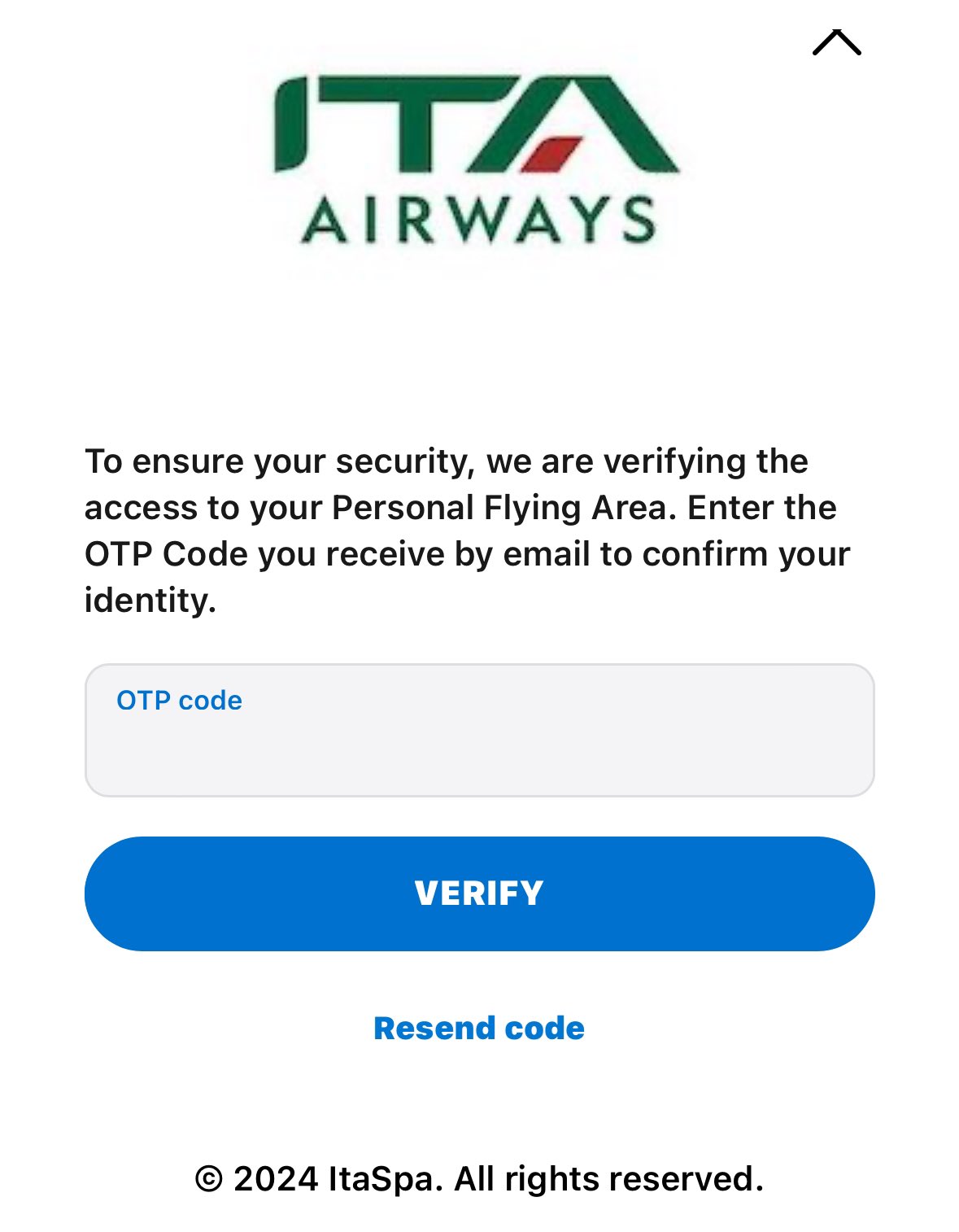Image resolution: width=959 pixels, height=1232 pixels.
Task: Click the red parallelogram in the logo
Action: tap(551, 154)
